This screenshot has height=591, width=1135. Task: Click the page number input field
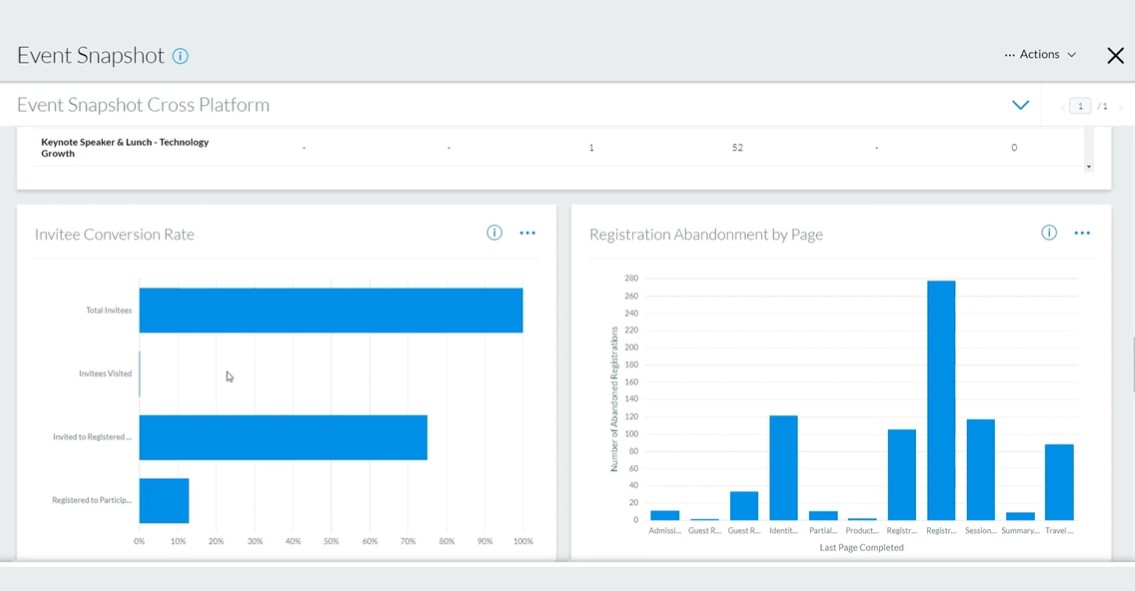(x=1079, y=106)
